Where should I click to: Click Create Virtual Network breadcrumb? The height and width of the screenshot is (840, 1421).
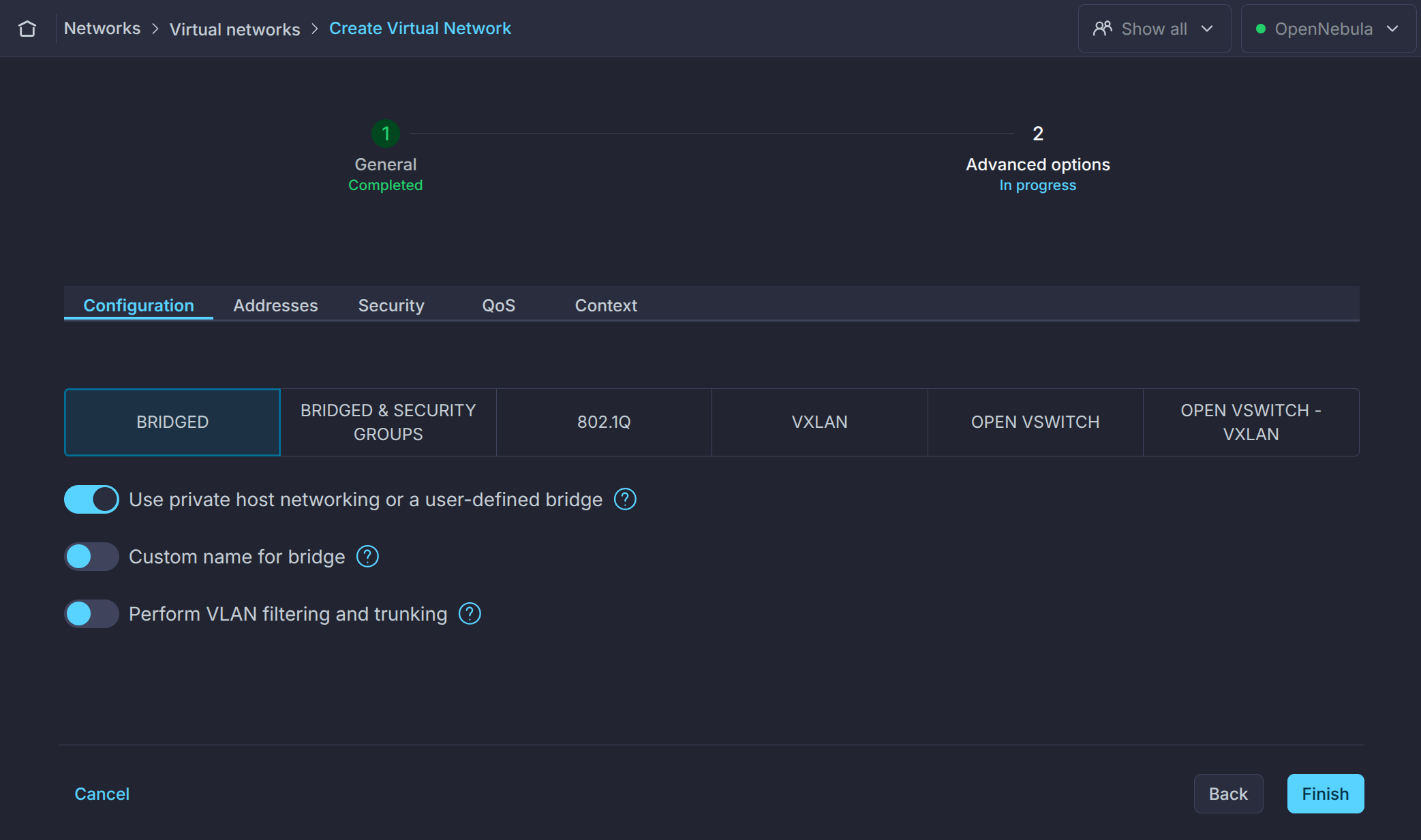point(420,29)
